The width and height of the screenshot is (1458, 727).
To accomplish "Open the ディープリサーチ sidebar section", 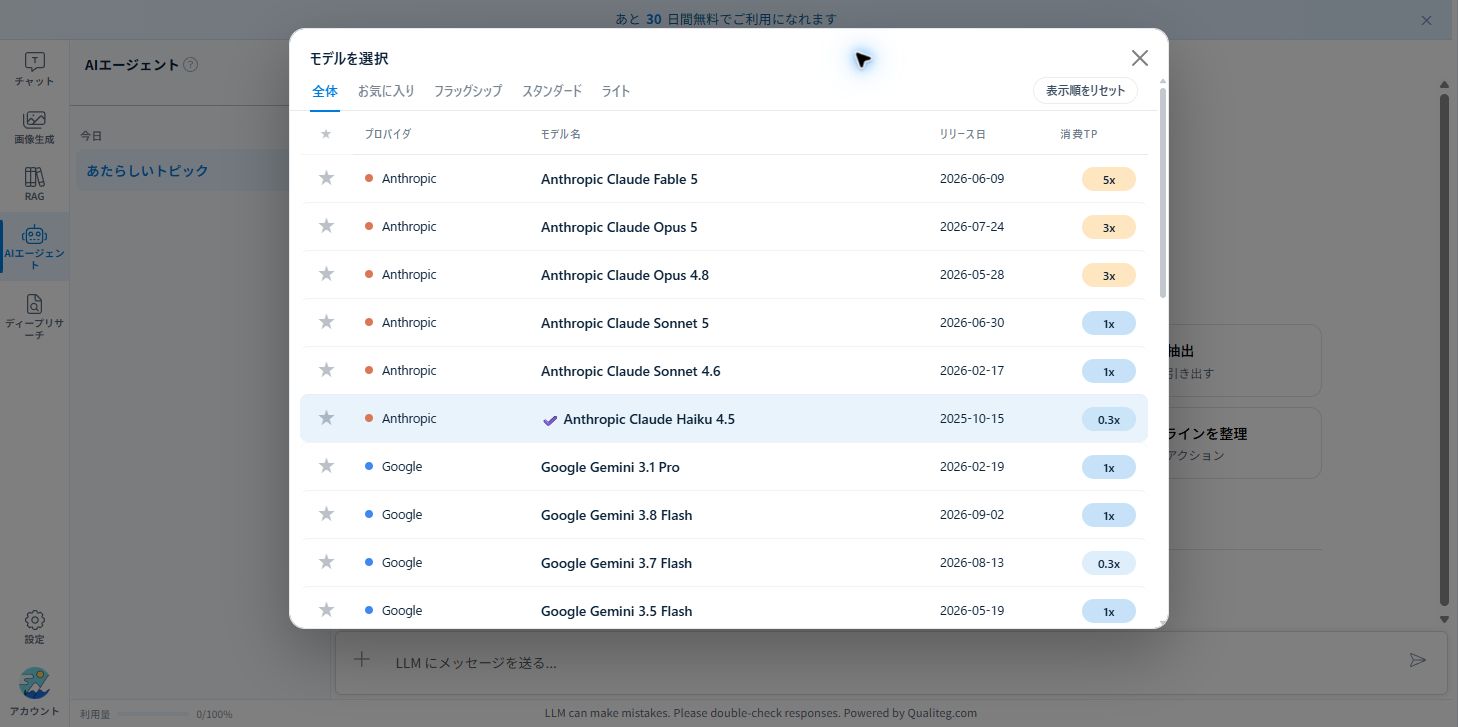I will (34, 317).
